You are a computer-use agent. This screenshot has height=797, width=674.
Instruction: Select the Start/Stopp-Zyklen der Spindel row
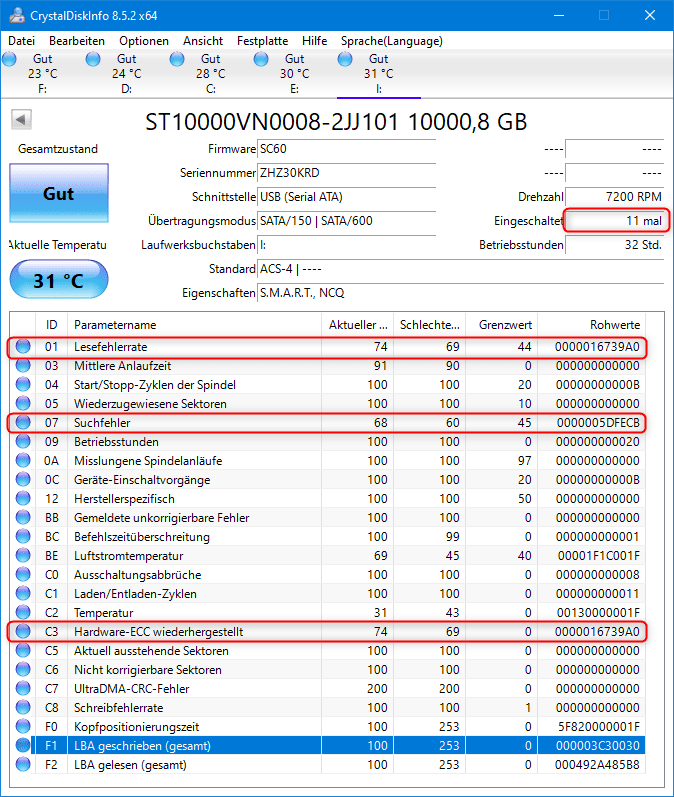(x=328, y=384)
